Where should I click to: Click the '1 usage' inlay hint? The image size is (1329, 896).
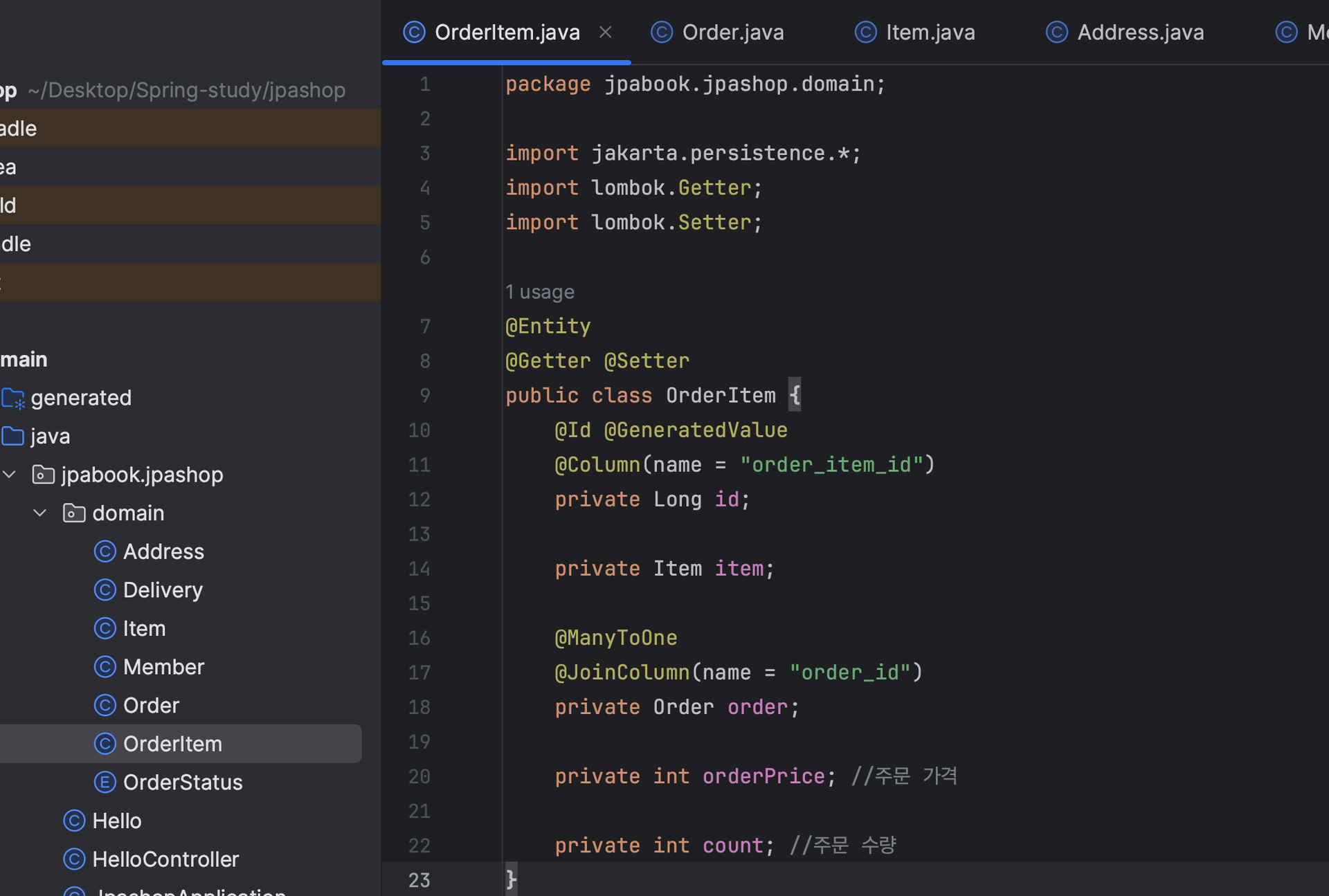coord(540,292)
